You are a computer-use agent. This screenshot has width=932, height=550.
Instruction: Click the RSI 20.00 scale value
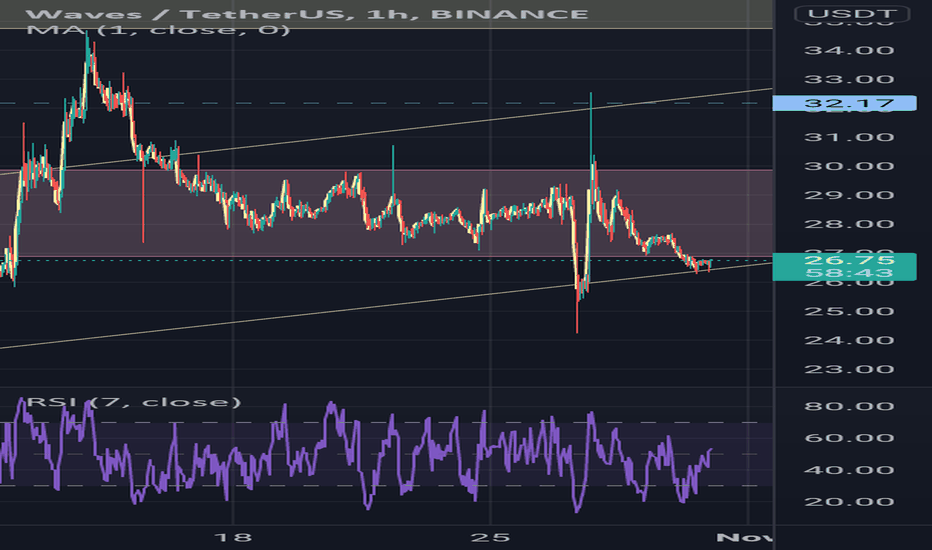[x=849, y=502]
